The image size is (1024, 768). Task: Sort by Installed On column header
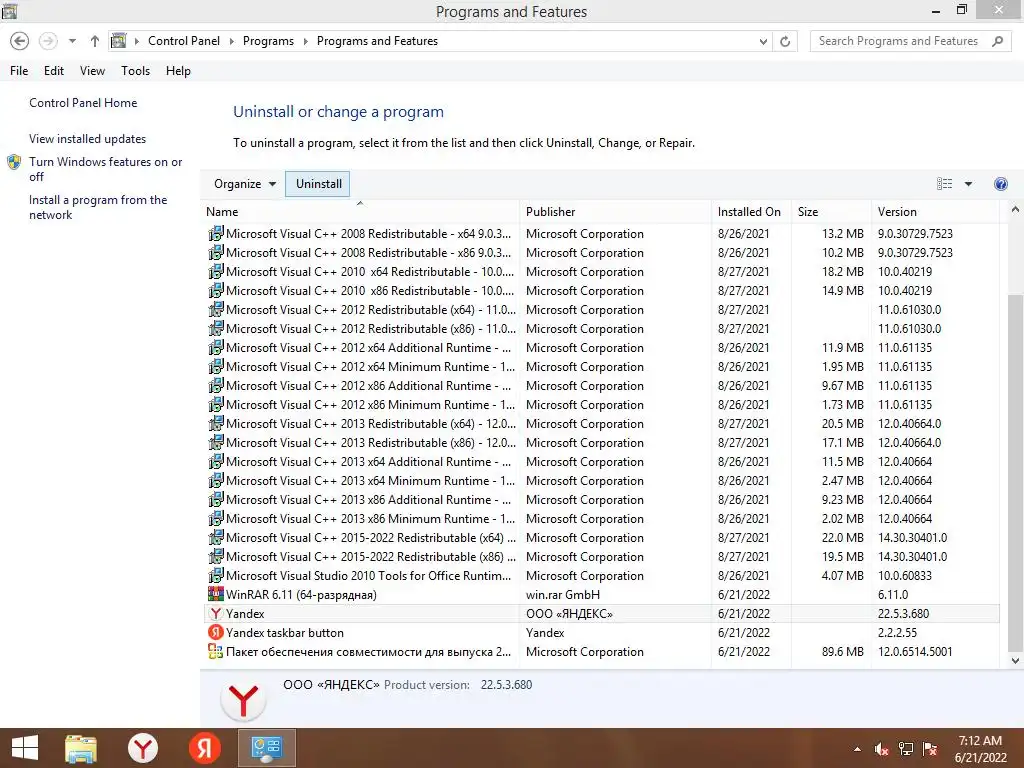click(749, 212)
